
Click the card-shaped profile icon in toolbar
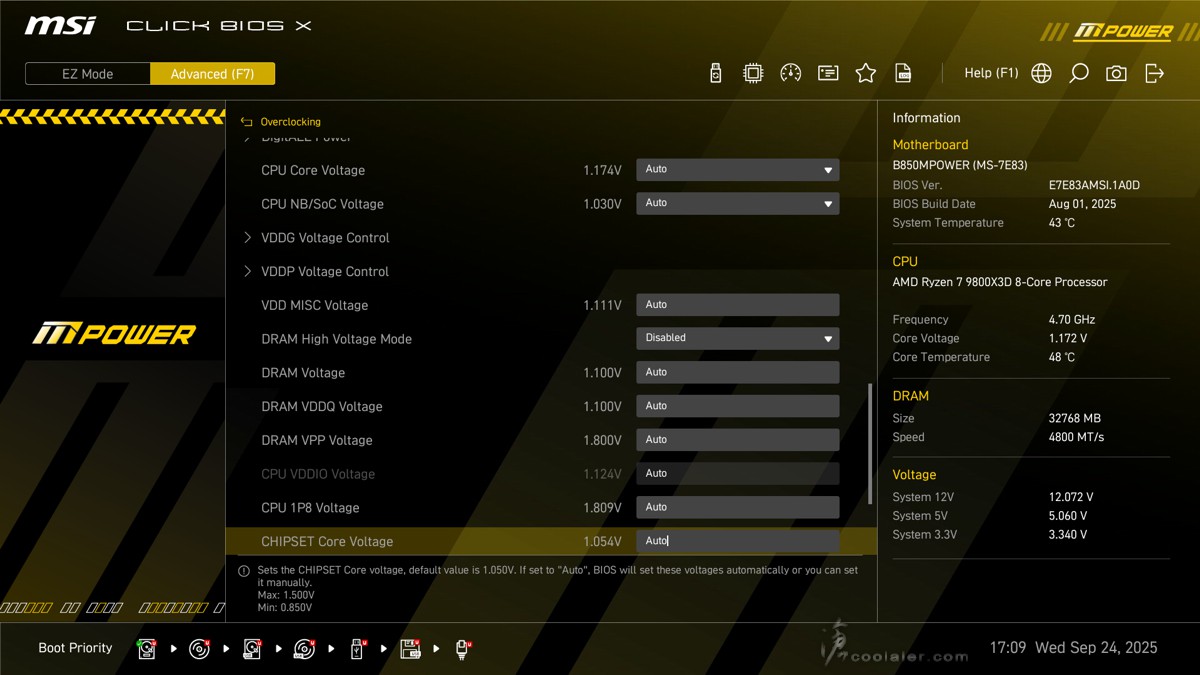click(828, 73)
